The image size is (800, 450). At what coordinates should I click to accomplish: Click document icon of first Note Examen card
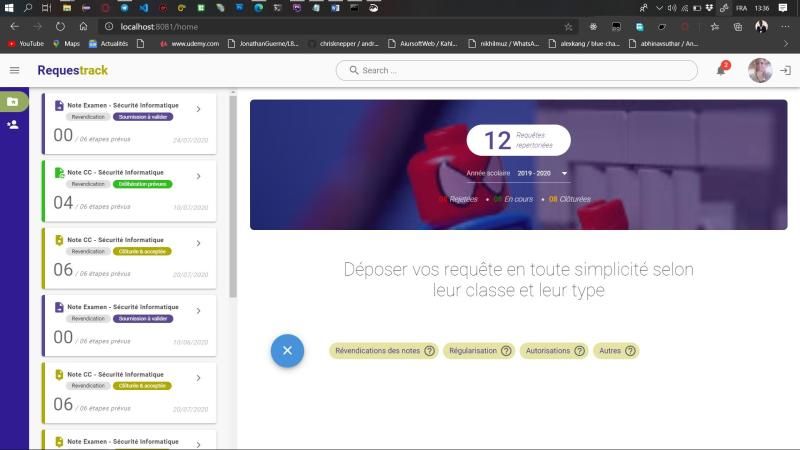(x=59, y=106)
